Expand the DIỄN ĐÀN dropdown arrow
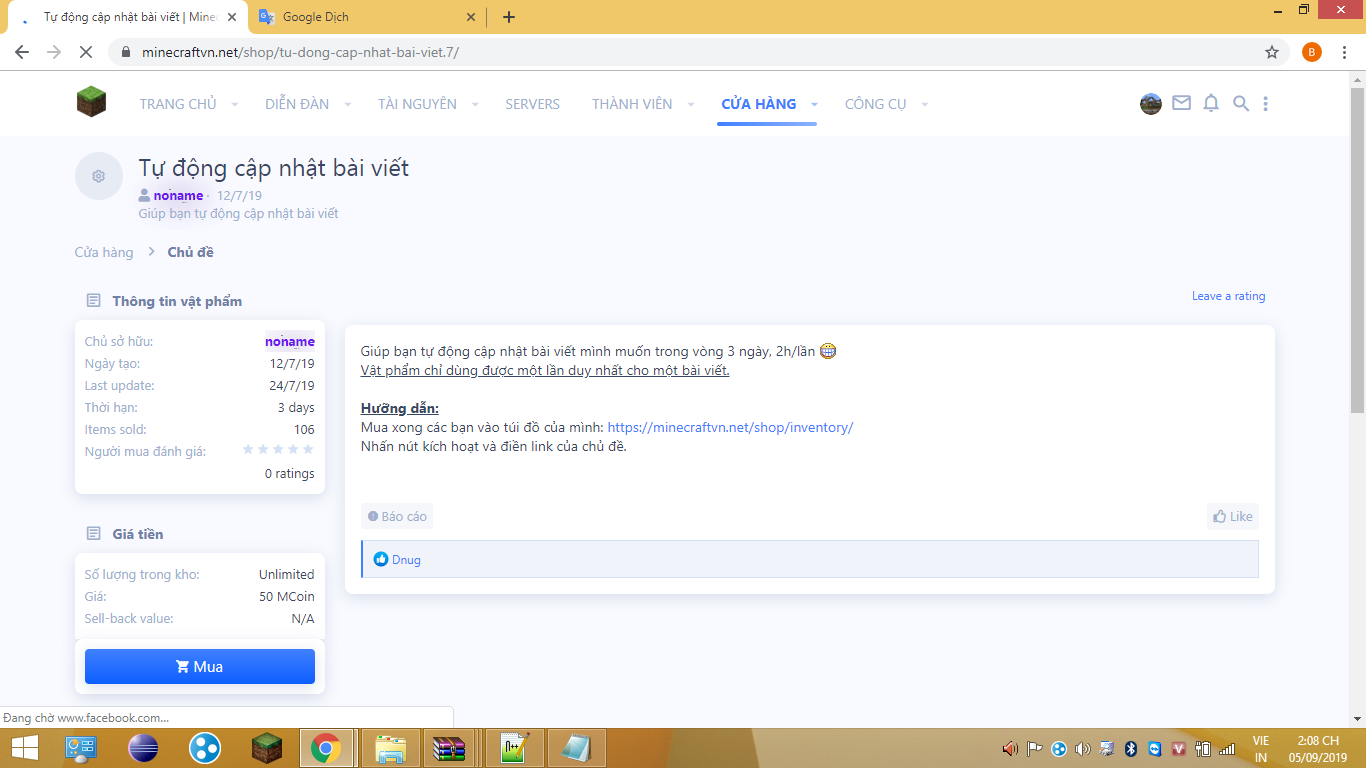The width and height of the screenshot is (1366, 768). tap(348, 104)
